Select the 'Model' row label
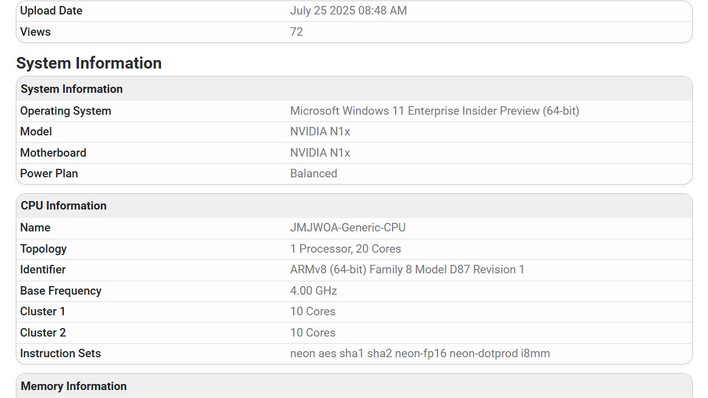 (36, 131)
